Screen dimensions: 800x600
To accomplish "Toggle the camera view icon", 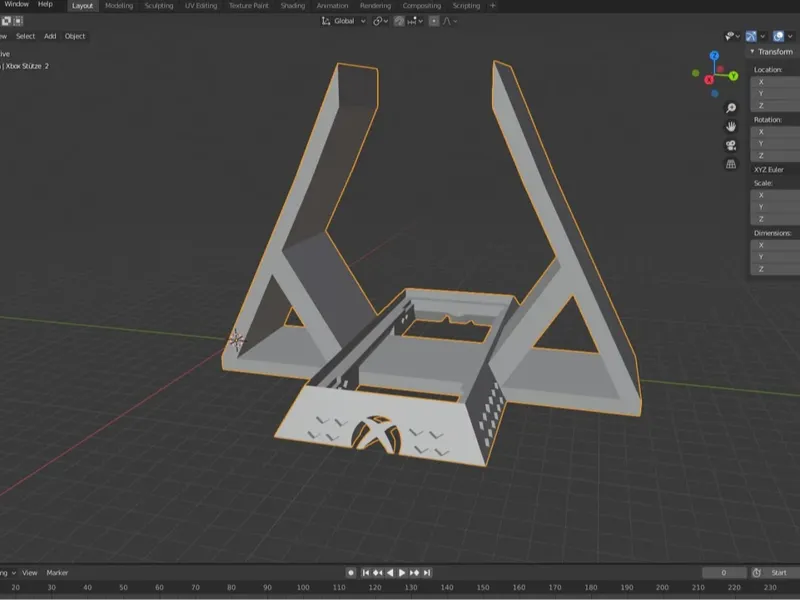I will 731,145.
